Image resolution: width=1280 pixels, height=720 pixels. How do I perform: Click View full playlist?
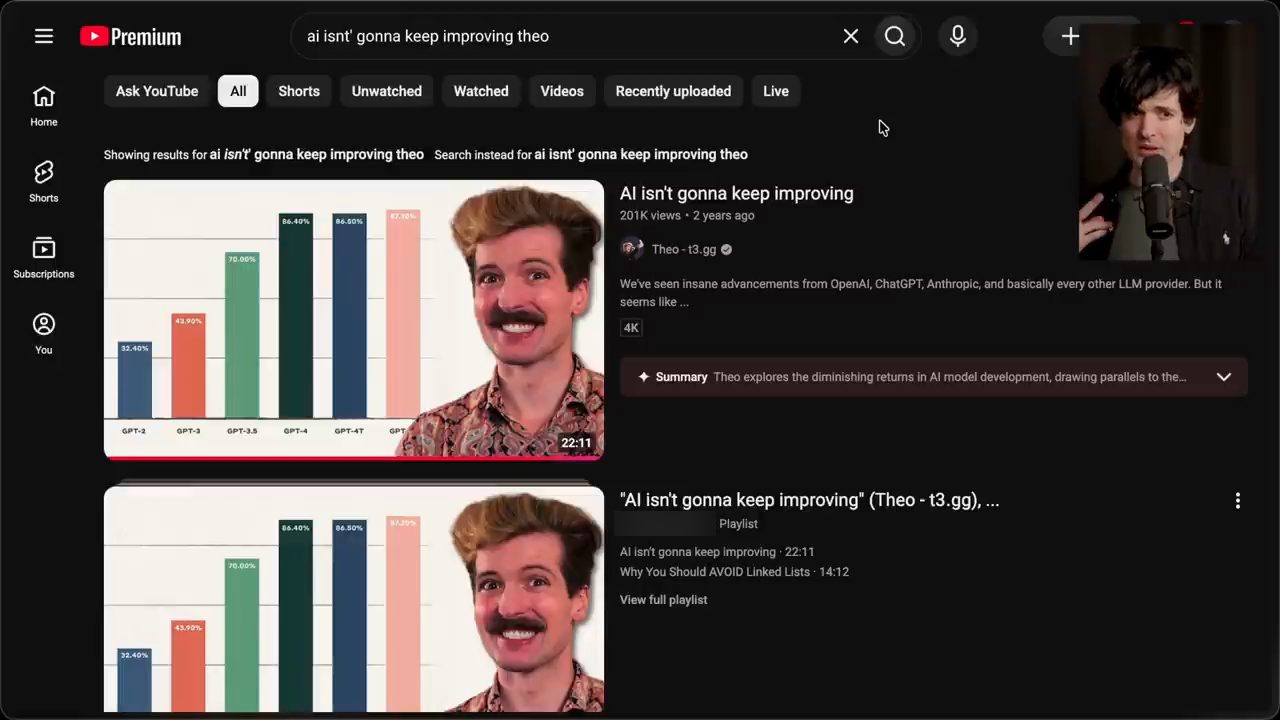663,600
